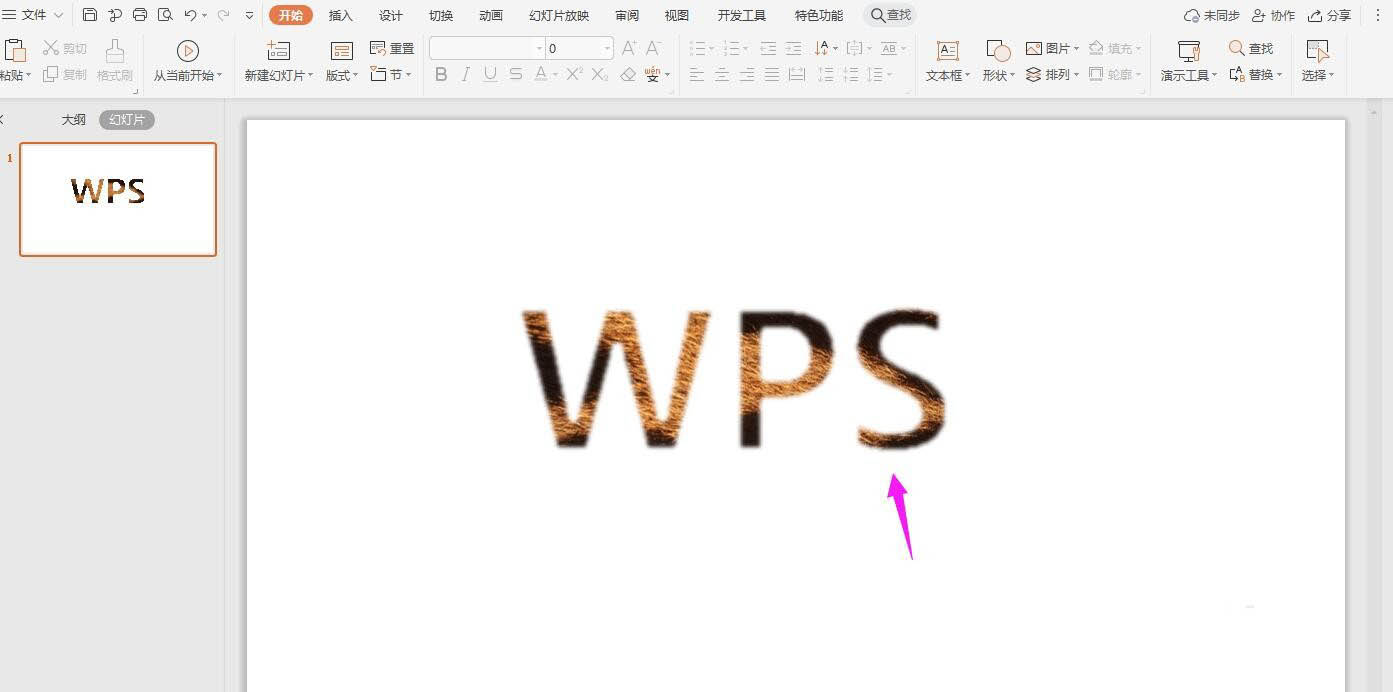Switch to the Insert (插入) tab
Image resolution: width=1393 pixels, height=692 pixels.
(x=341, y=16)
